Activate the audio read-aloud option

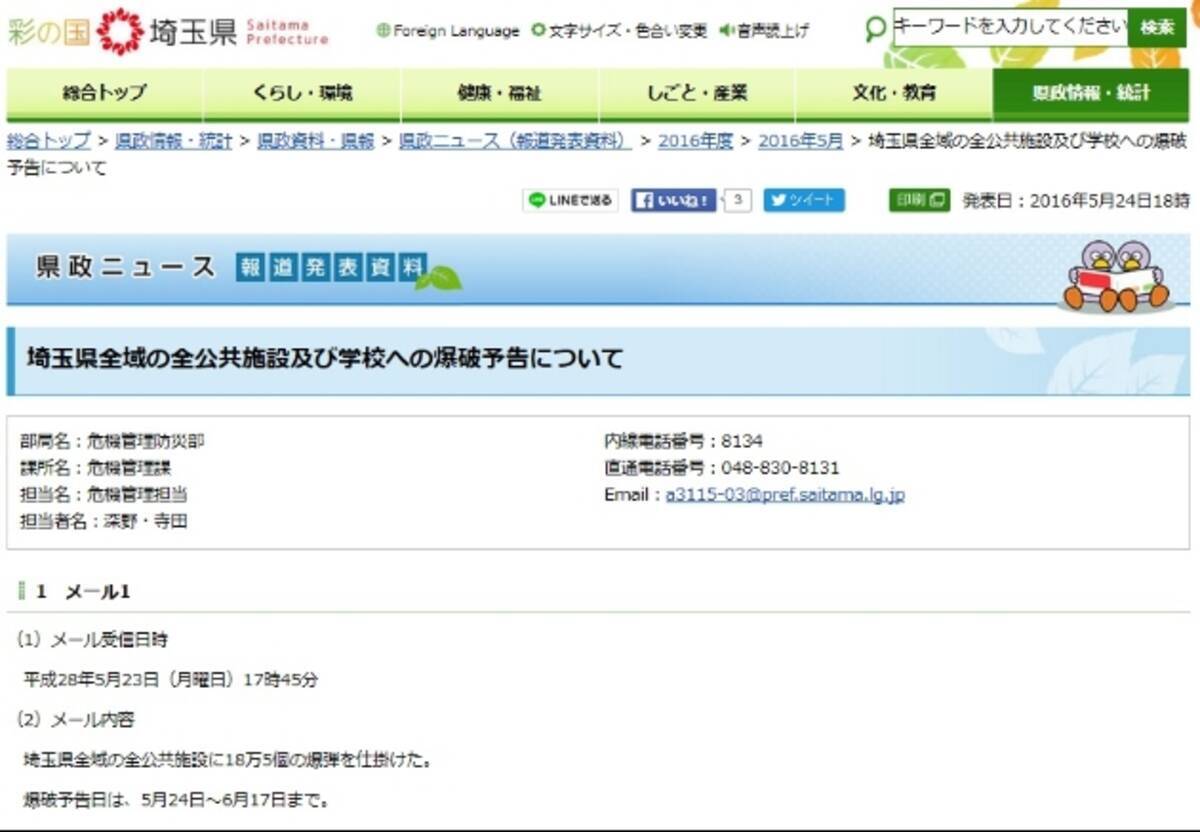[x=765, y=31]
